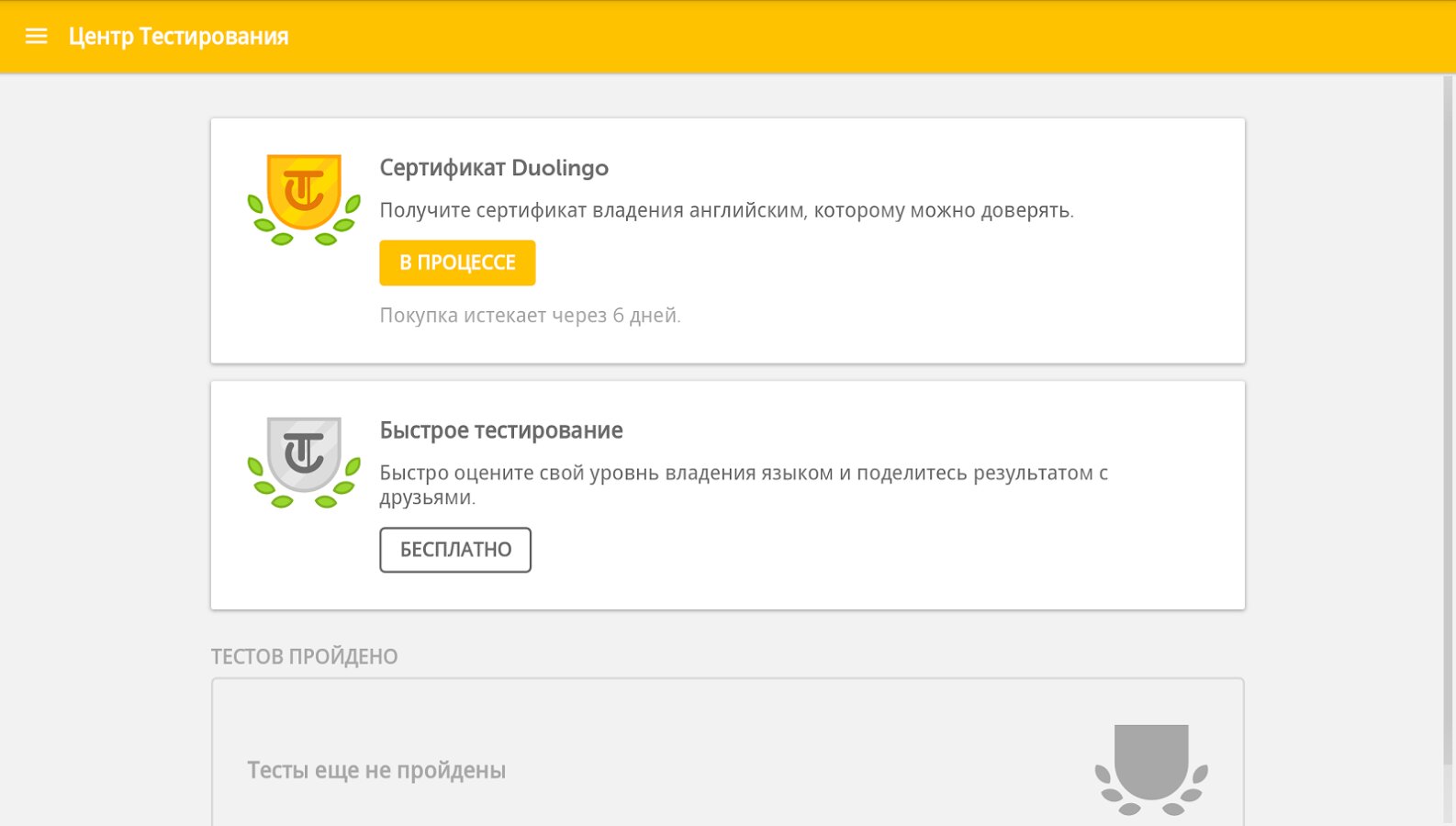Click the Центр Тестирования title
1456x826 pixels.
click(178, 37)
